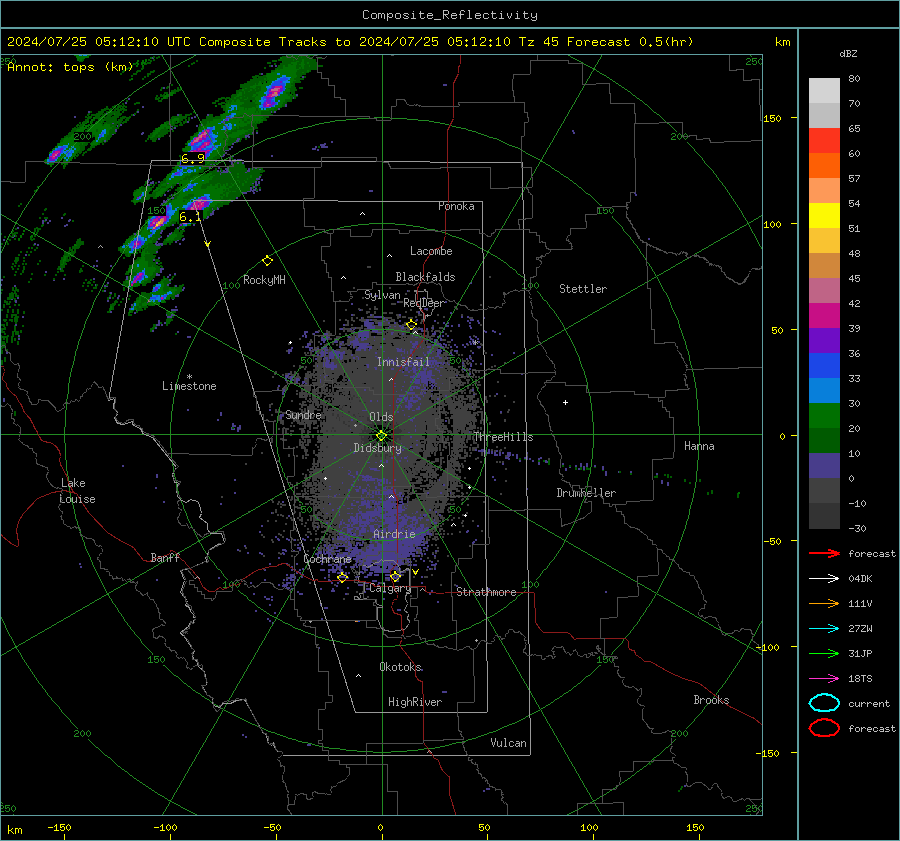Click the white plus marker east of ThreeHills
This screenshot has width=900, height=841.
click(565, 402)
